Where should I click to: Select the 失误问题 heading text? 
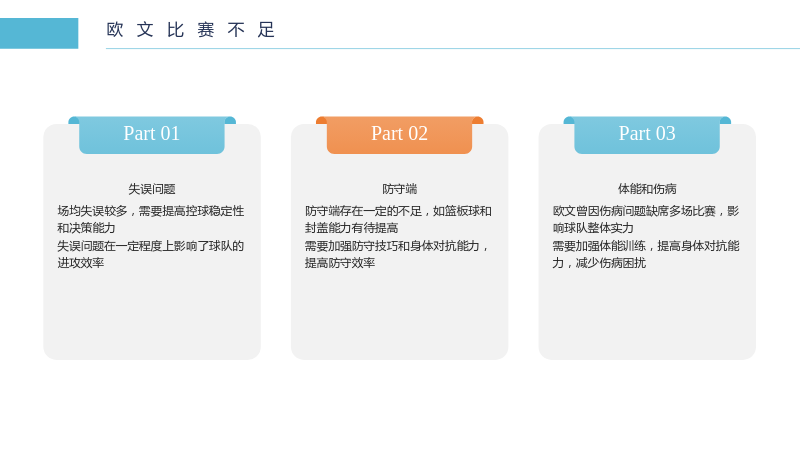point(152,189)
